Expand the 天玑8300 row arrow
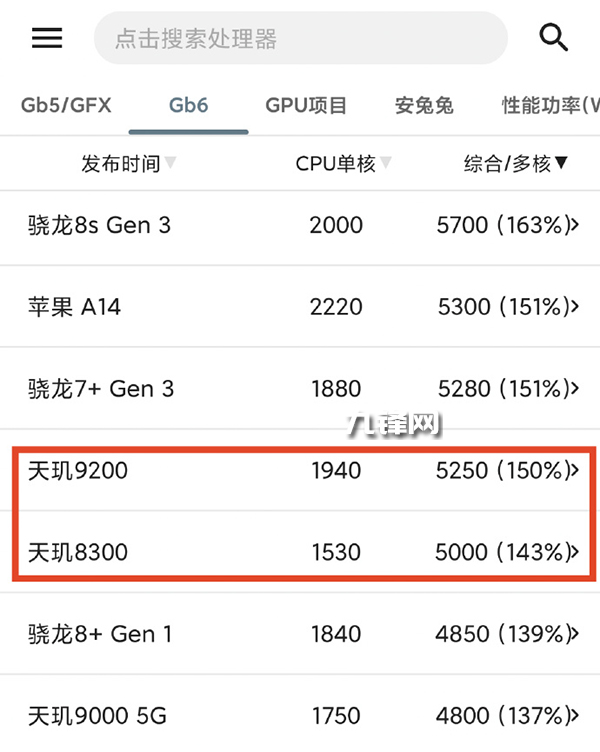 [x=574, y=551]
